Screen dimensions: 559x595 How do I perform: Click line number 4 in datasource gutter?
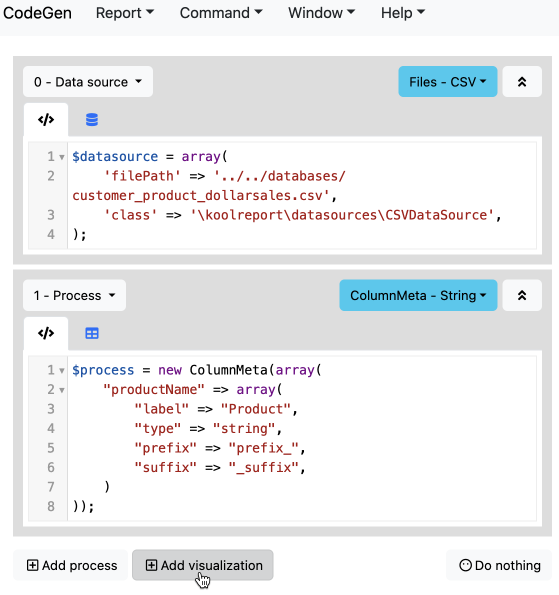pos(51,235)
